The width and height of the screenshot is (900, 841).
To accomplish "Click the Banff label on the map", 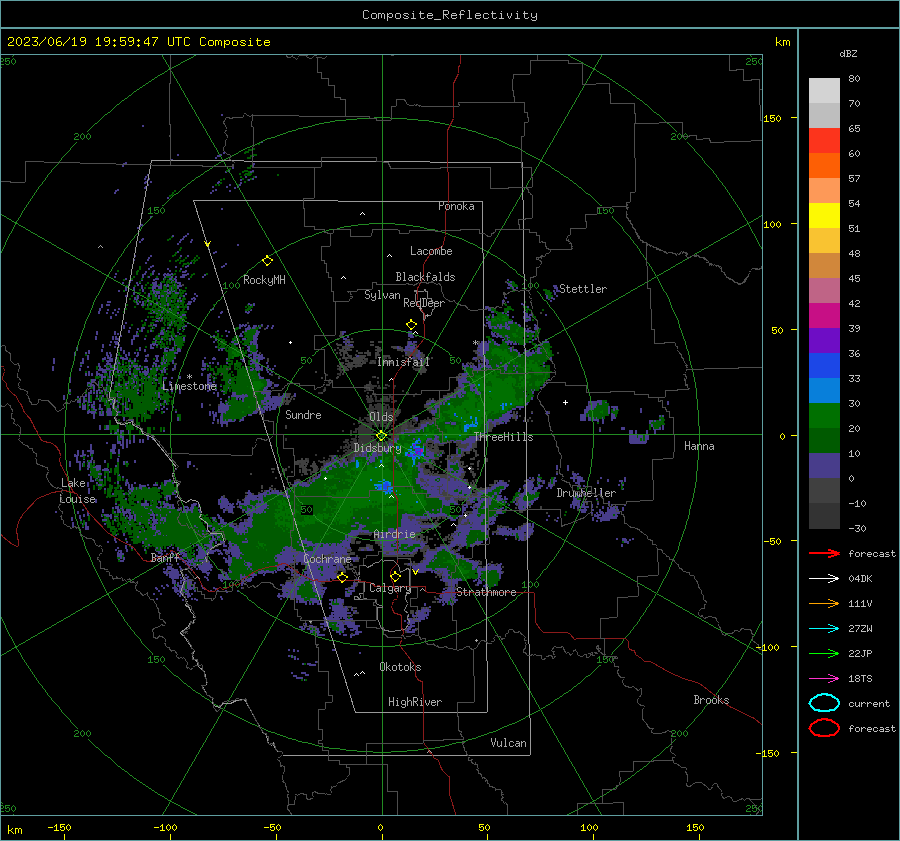I will pyautogui.click(x=165, y=557).
